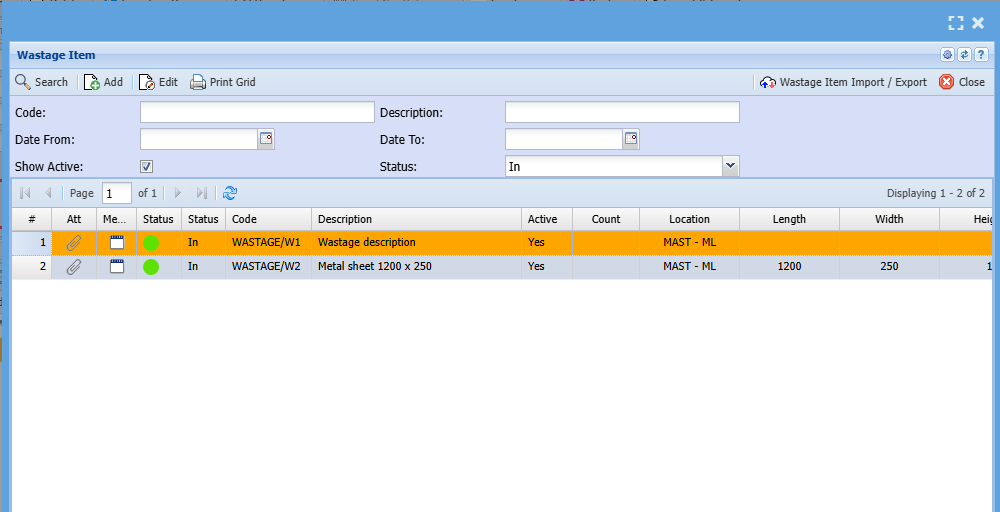Click the 1200 length value
The image size is (1000, 512).
790,267
